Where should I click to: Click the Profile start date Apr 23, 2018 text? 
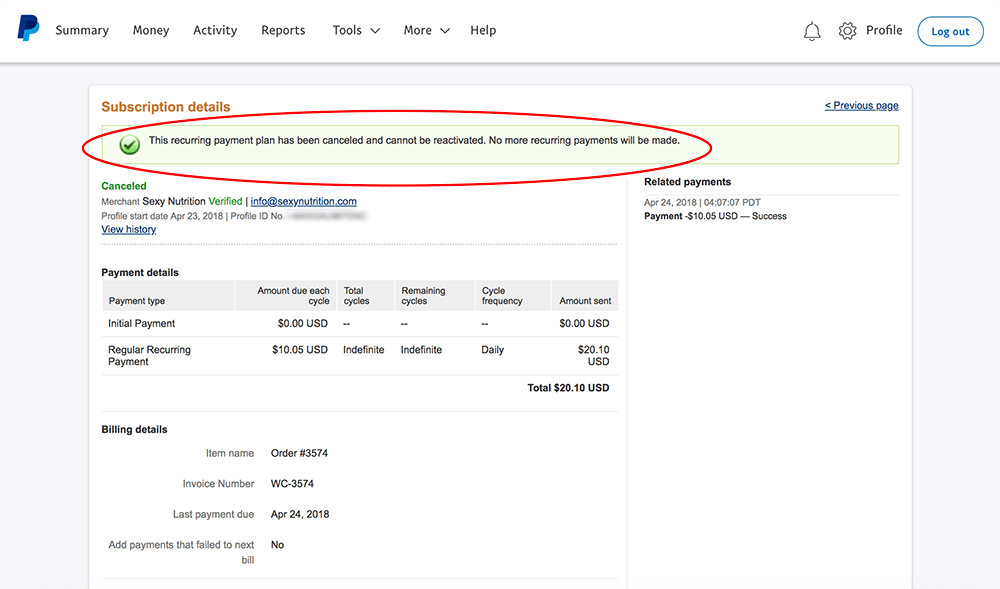pos(162,216)
